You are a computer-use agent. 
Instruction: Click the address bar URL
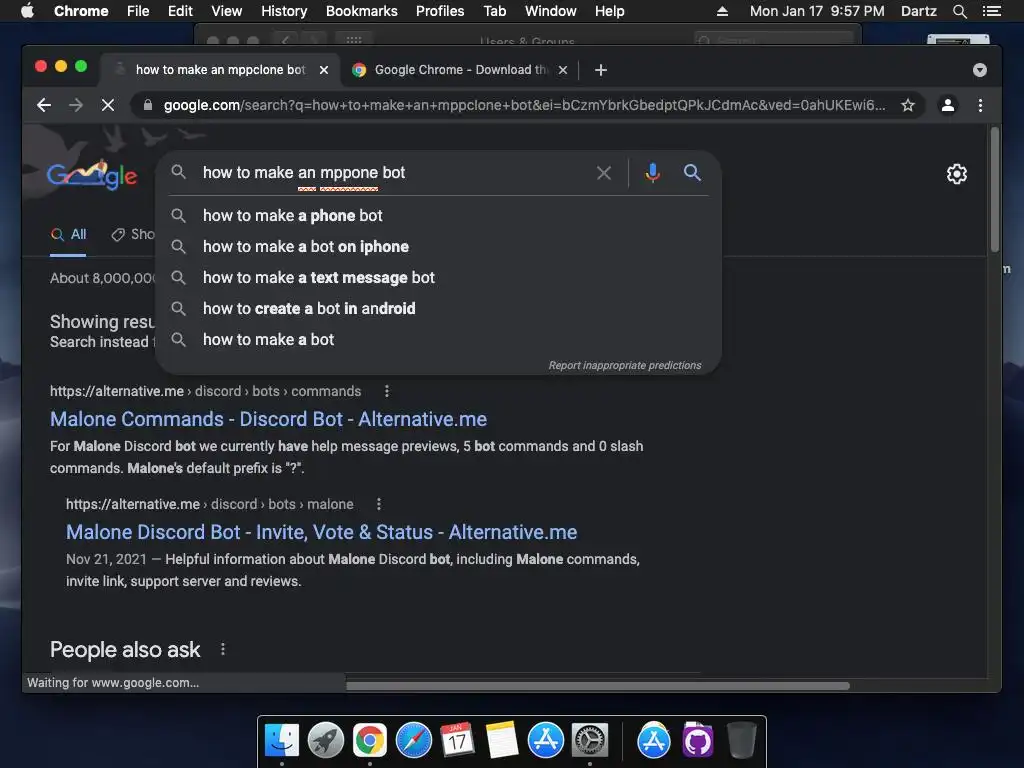524,105
